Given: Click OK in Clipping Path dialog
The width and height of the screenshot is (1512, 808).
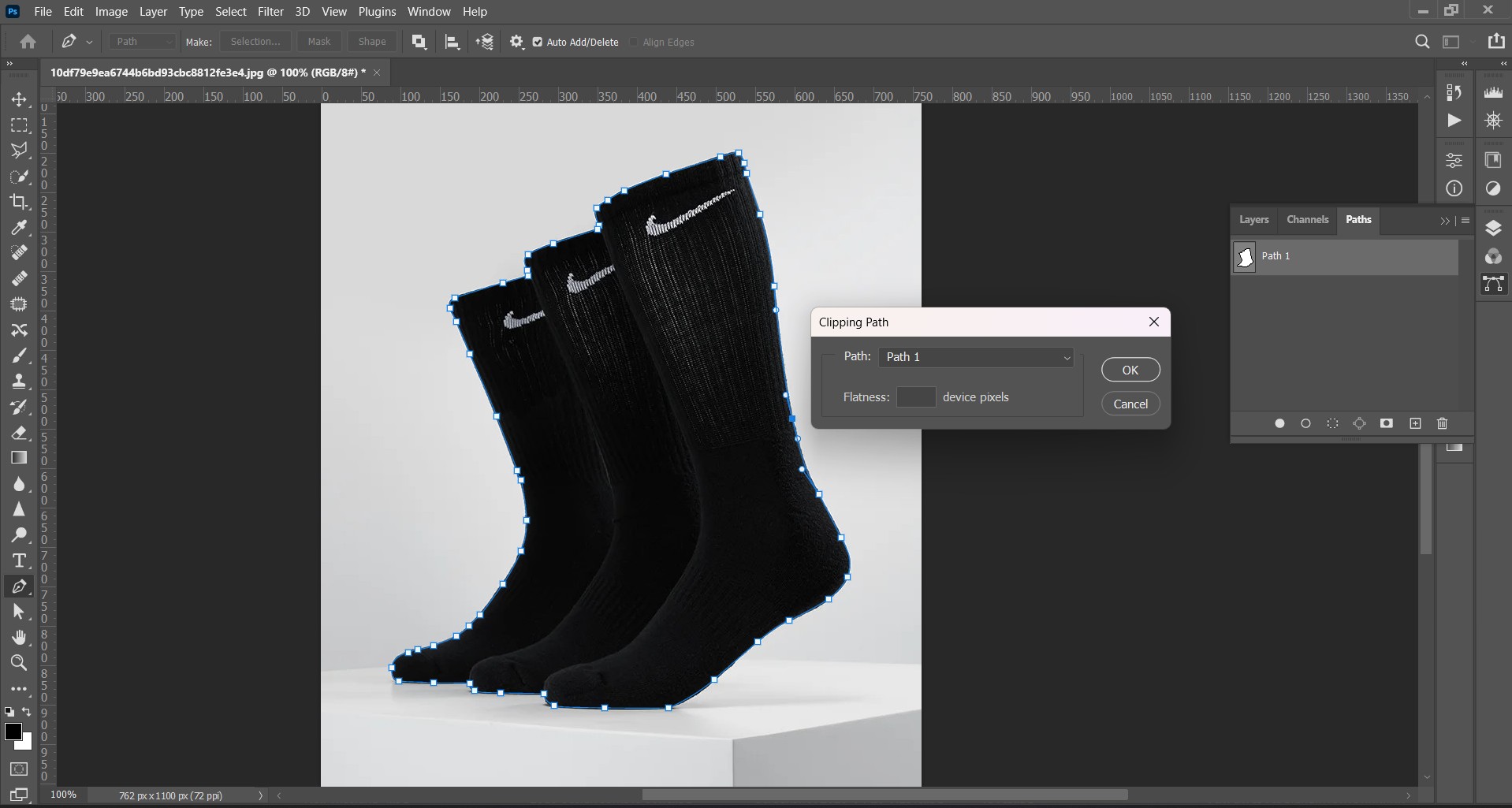Looking at the screenshot, I should pos(1130,370).
